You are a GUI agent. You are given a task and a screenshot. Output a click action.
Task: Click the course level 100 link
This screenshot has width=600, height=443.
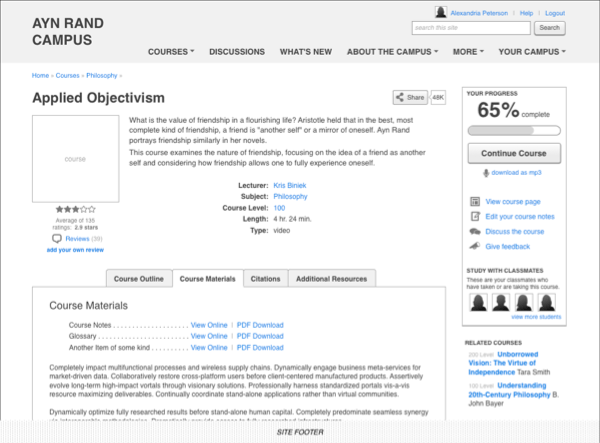[x=279, y=208]
